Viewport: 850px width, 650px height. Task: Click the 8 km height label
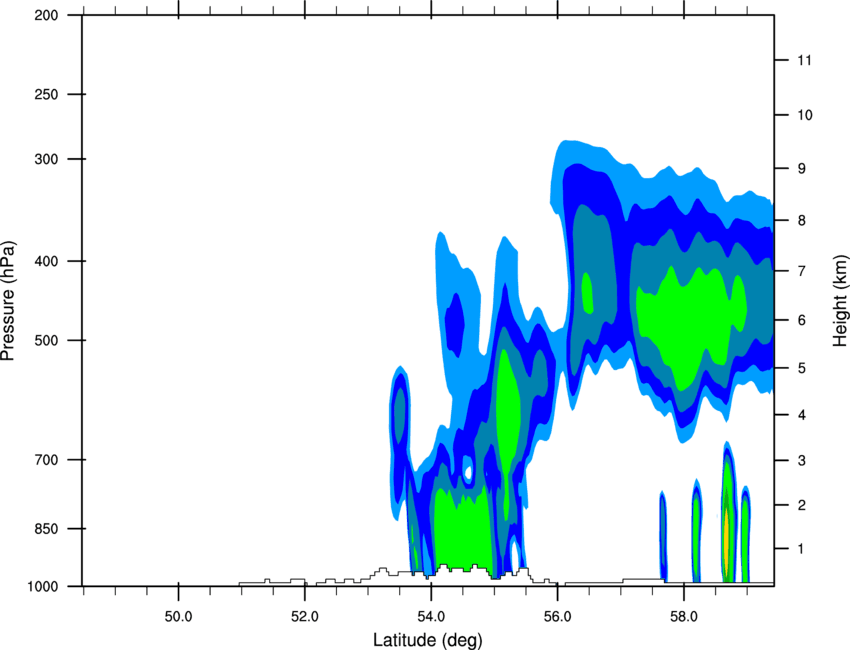[802, 221]
